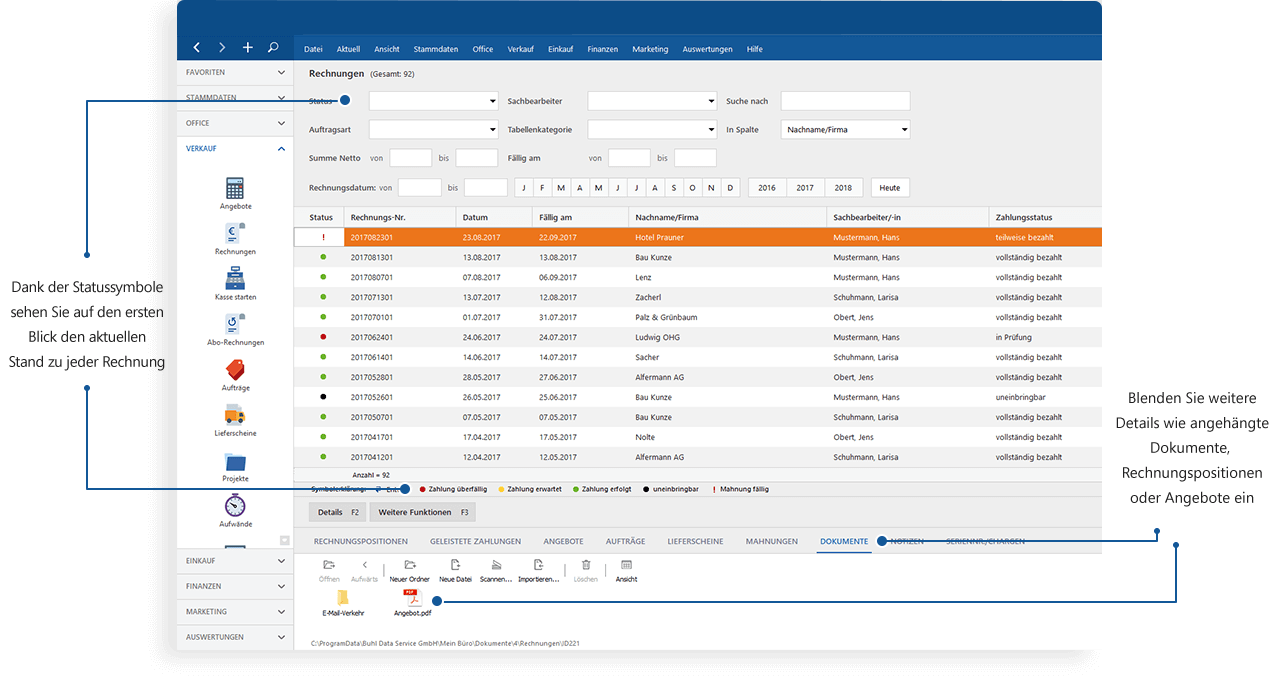Open the Auftragsart dropdown
This screenshot has width=1280, height=683.
click(433, 129)
